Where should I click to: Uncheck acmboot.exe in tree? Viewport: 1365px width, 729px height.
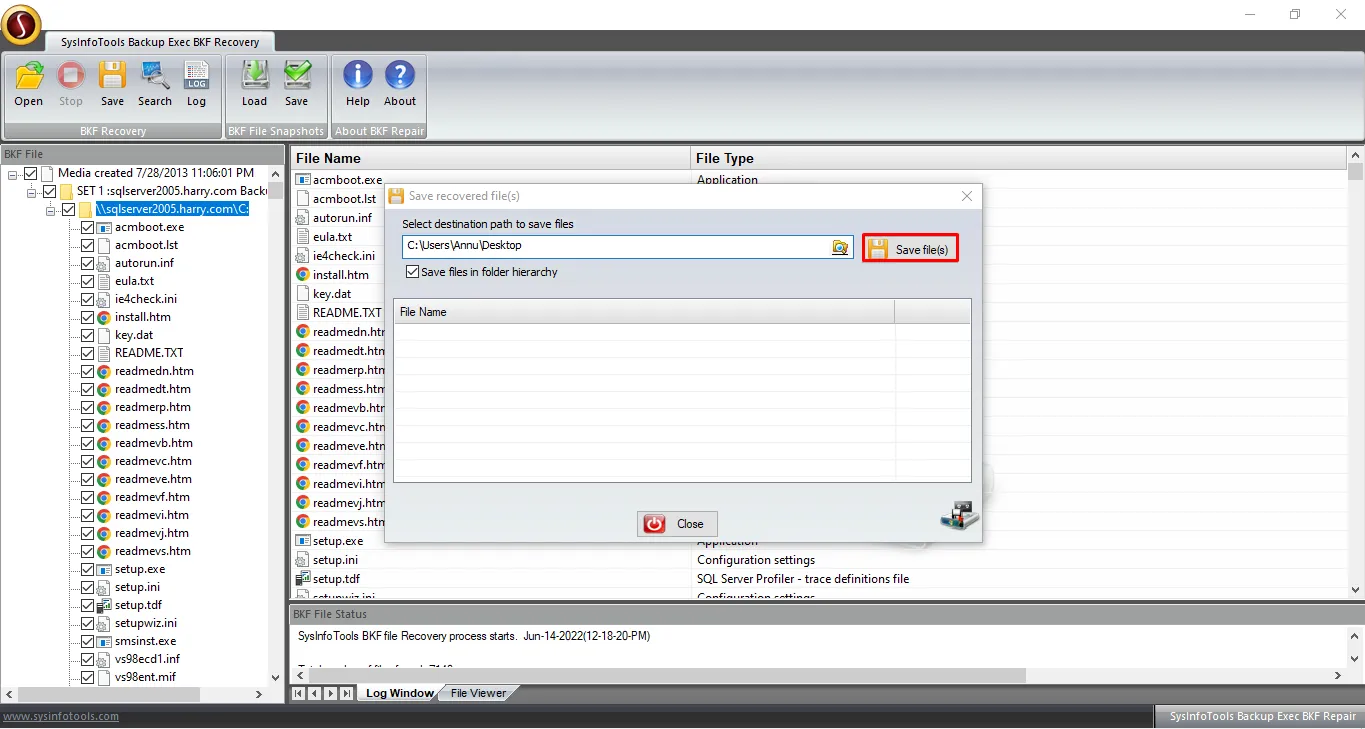click(x=87, y=227)
